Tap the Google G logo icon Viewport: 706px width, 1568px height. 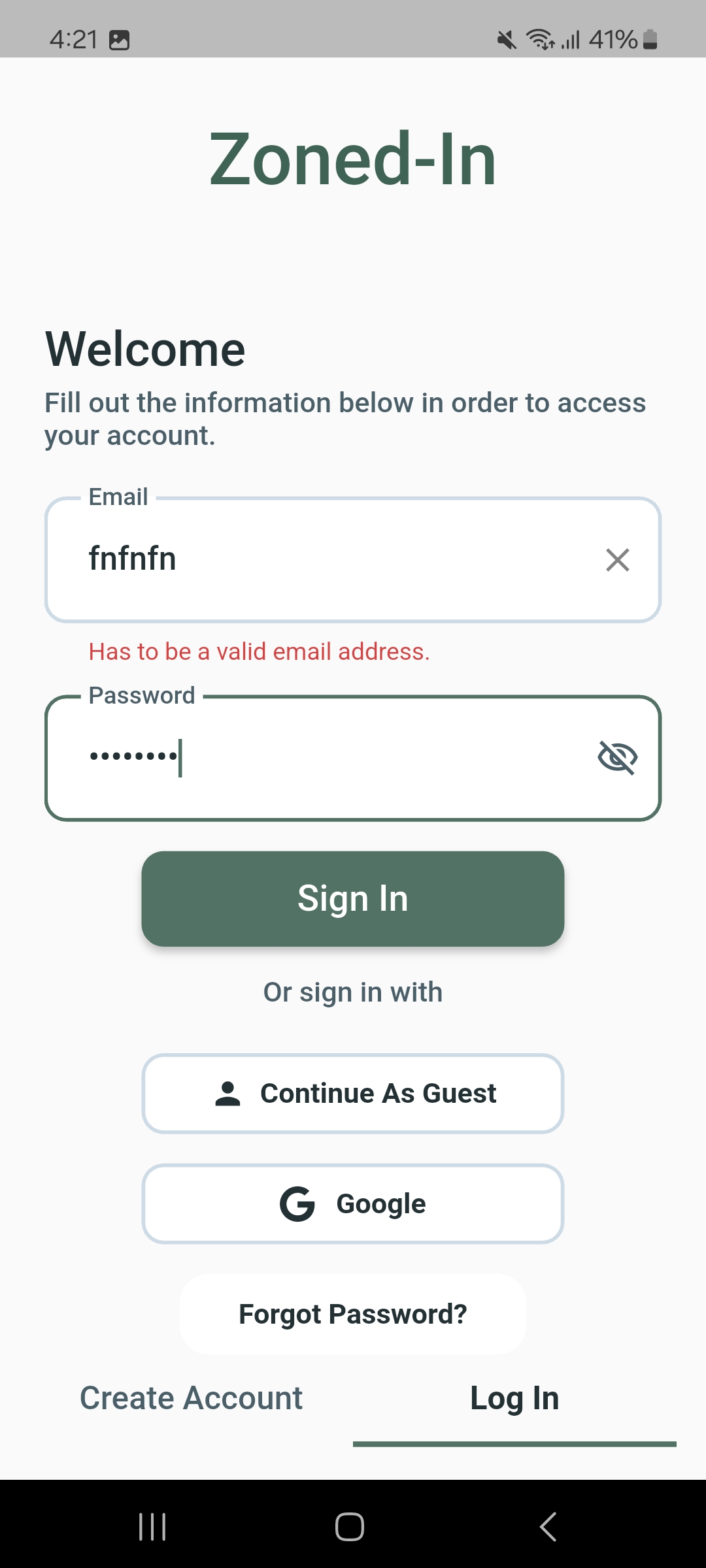pos(297,1204)
